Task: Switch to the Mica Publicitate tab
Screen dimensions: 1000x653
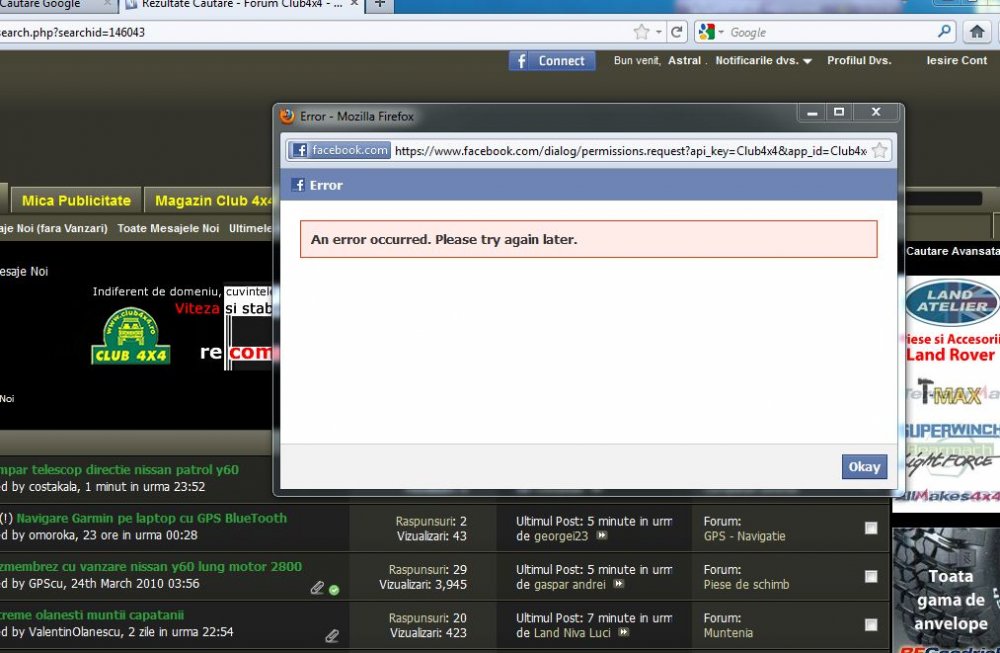Action: coord(76,200)
